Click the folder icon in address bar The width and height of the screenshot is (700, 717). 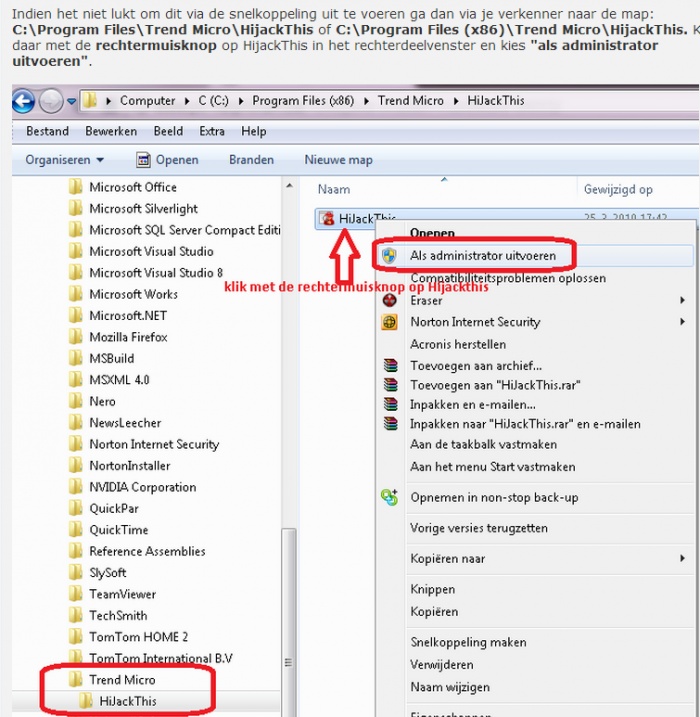tap(91, 100)
